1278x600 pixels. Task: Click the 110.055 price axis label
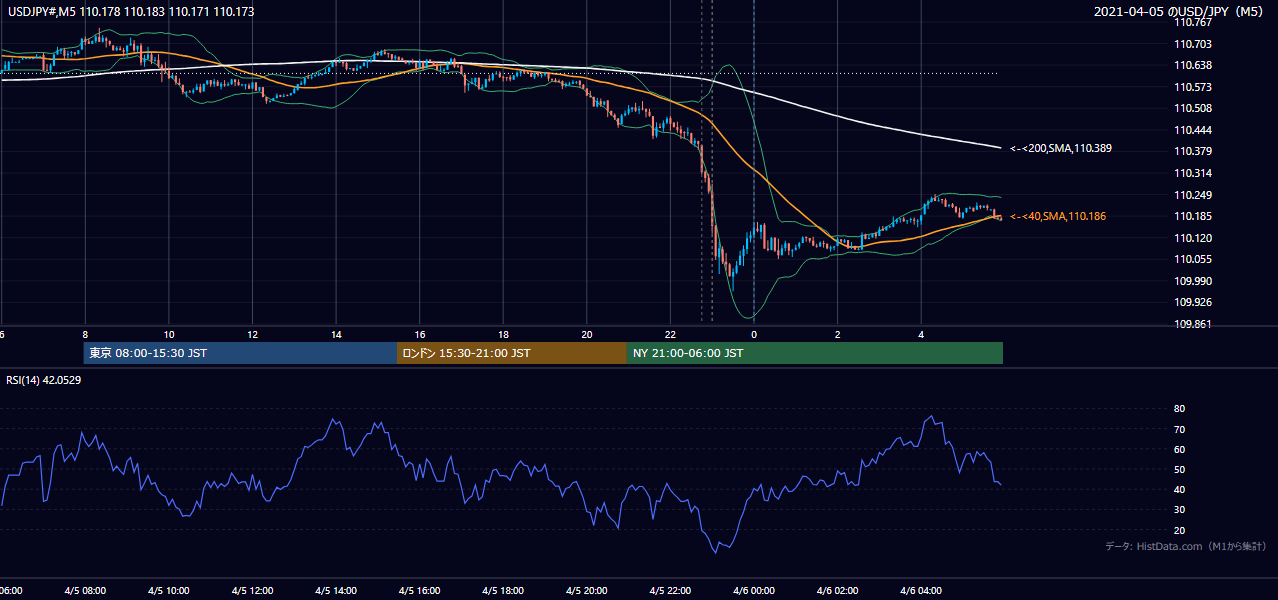(1194, 259)
